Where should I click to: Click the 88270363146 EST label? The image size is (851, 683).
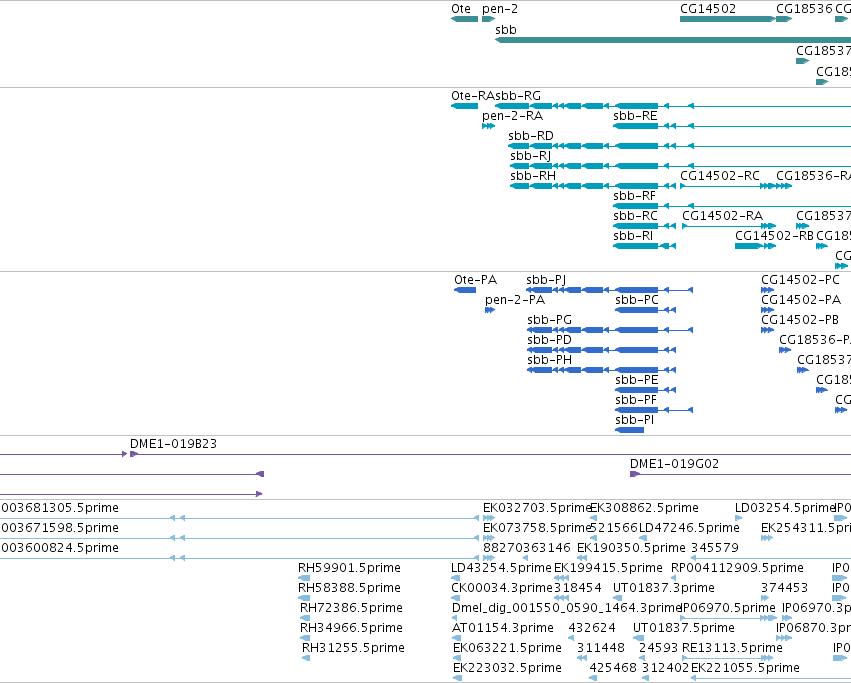pyautogui.click(x=527, y=548)
